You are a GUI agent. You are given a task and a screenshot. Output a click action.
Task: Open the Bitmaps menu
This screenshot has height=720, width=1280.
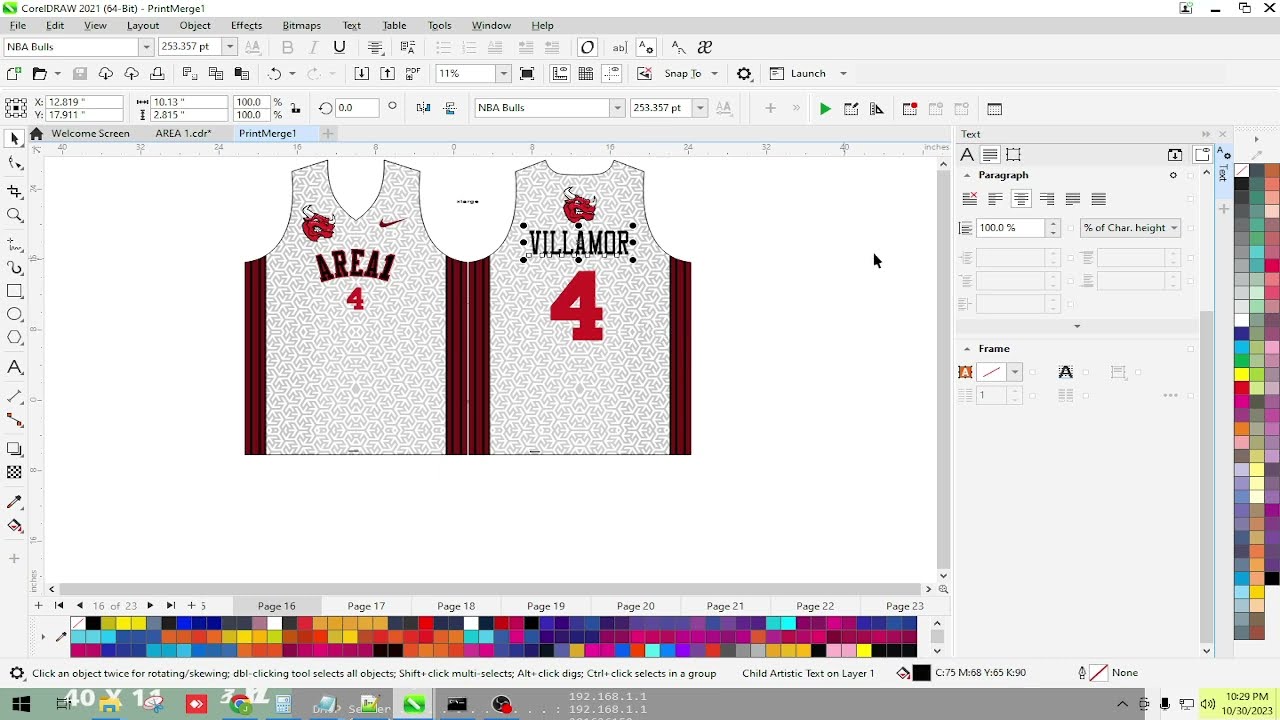click(301, 25)
